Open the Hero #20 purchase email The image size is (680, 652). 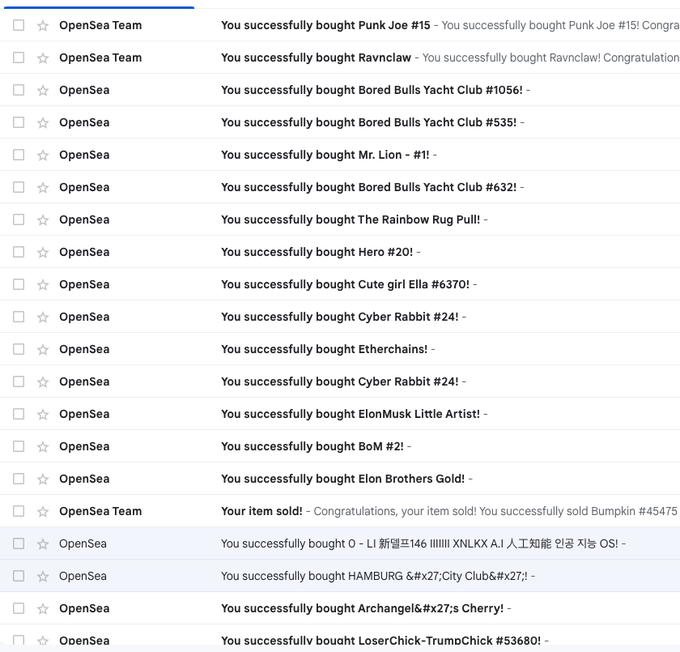coord(340,252)
